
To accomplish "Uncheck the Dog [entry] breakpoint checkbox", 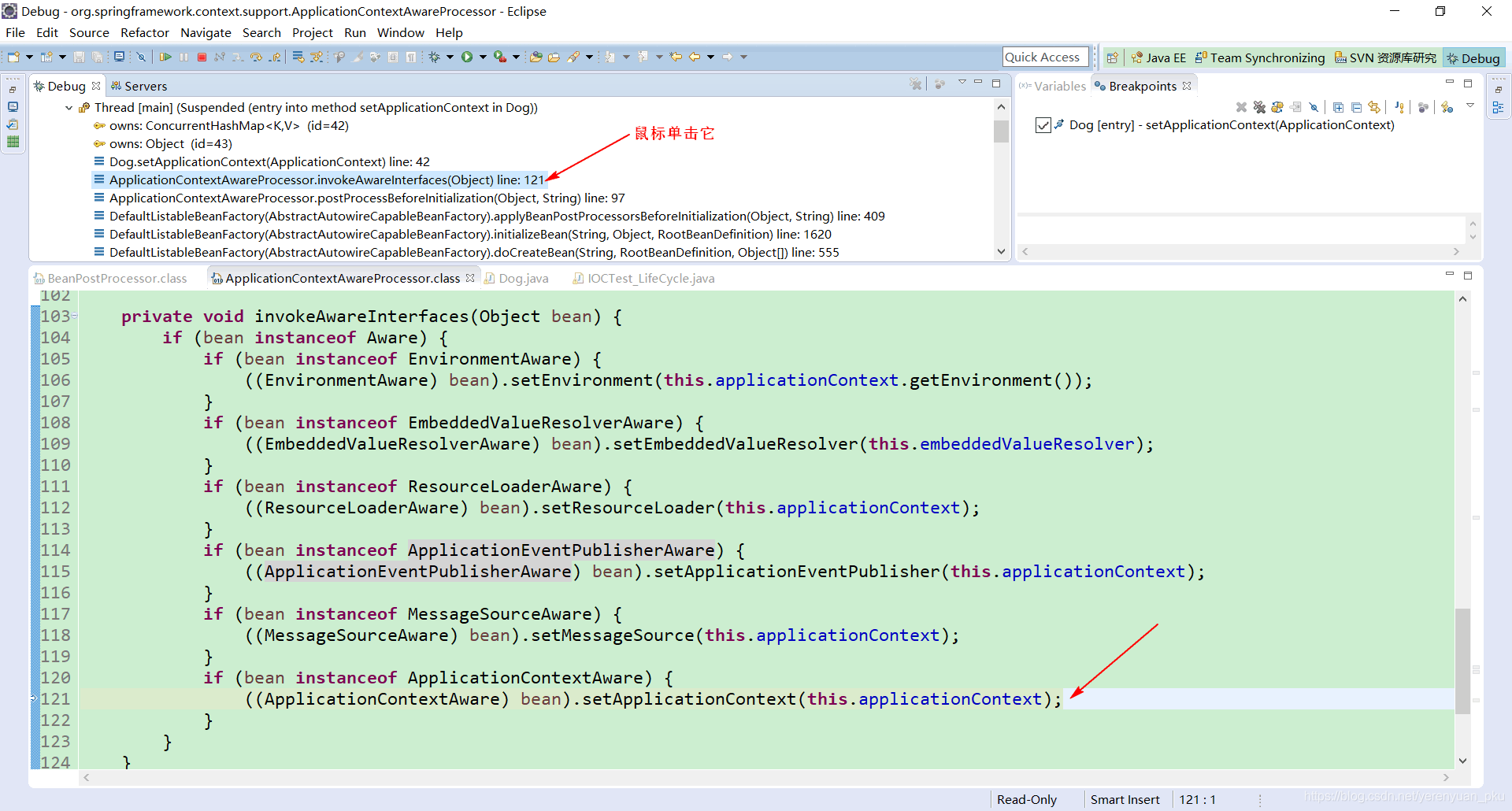I will [1043, 125].
